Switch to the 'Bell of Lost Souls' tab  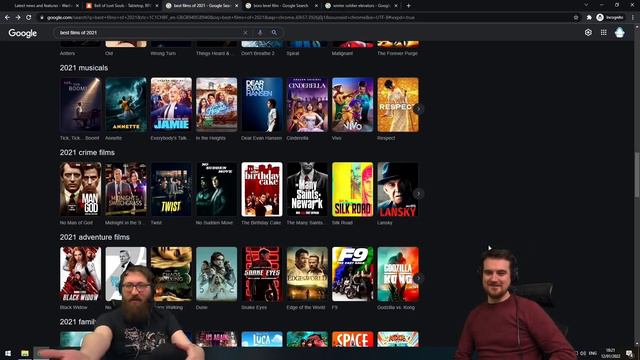point(122,6)
